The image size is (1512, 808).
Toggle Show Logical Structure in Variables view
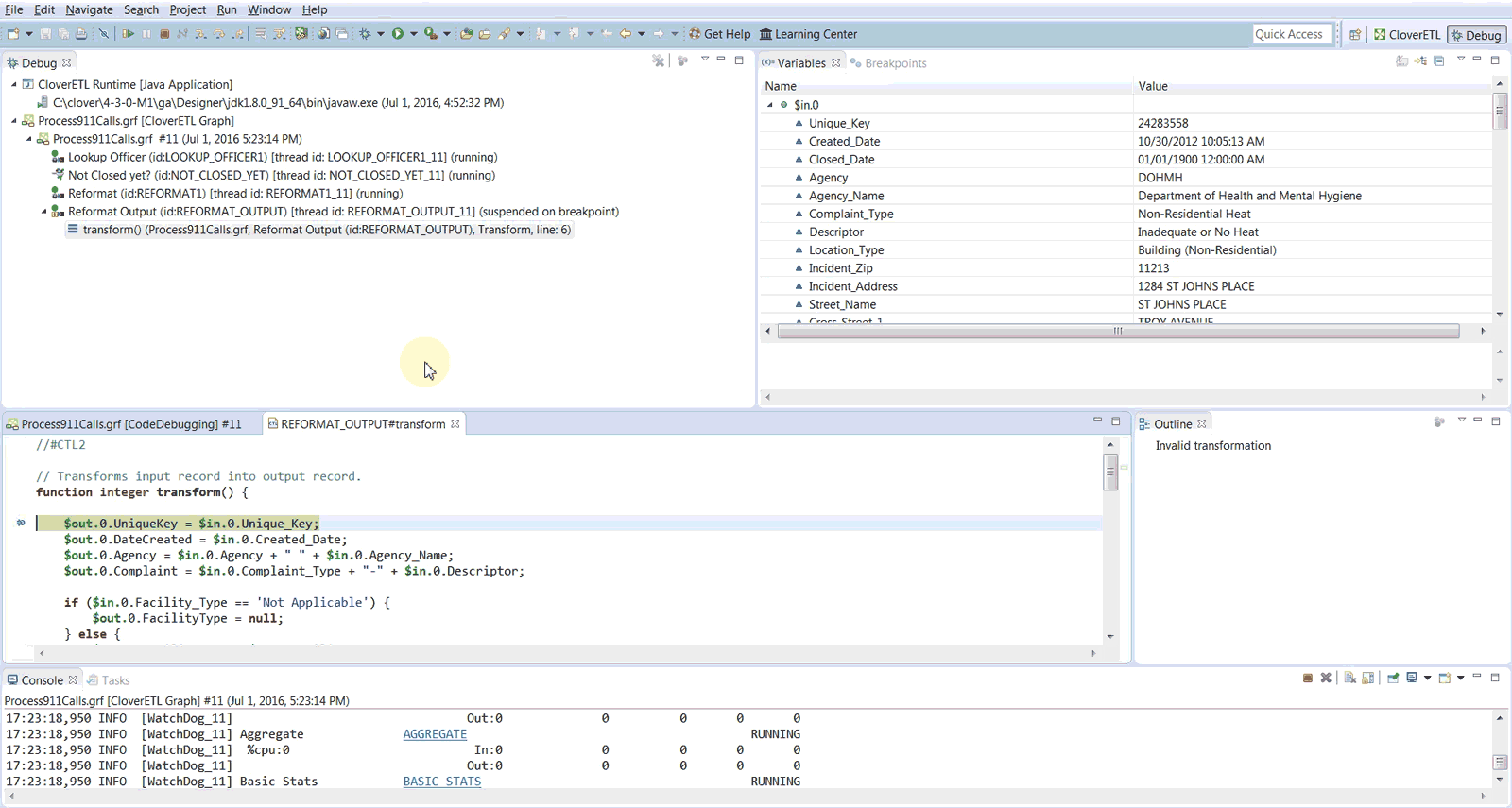1420,60
